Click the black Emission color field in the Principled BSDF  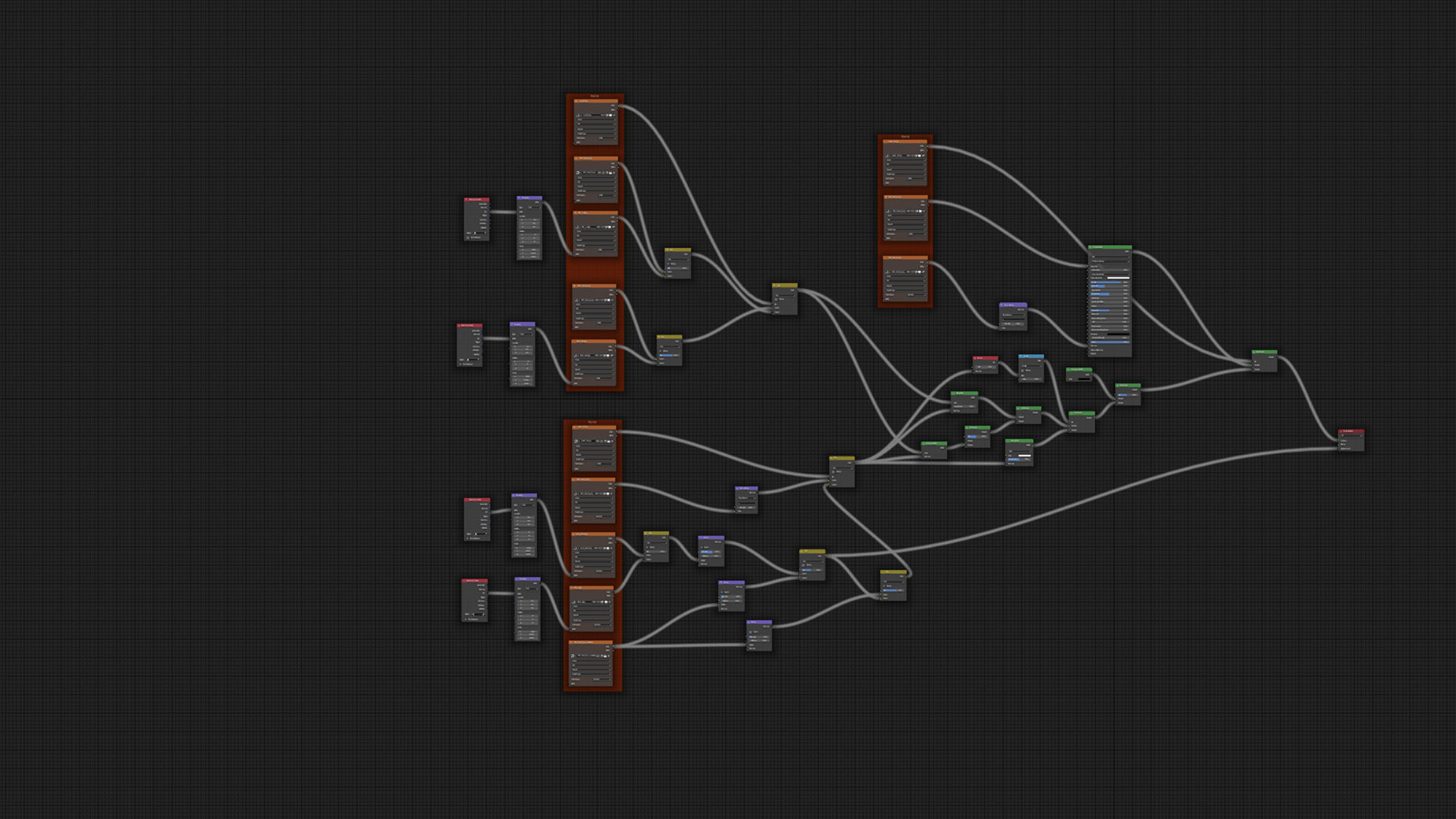click(x=1118, y=334)
